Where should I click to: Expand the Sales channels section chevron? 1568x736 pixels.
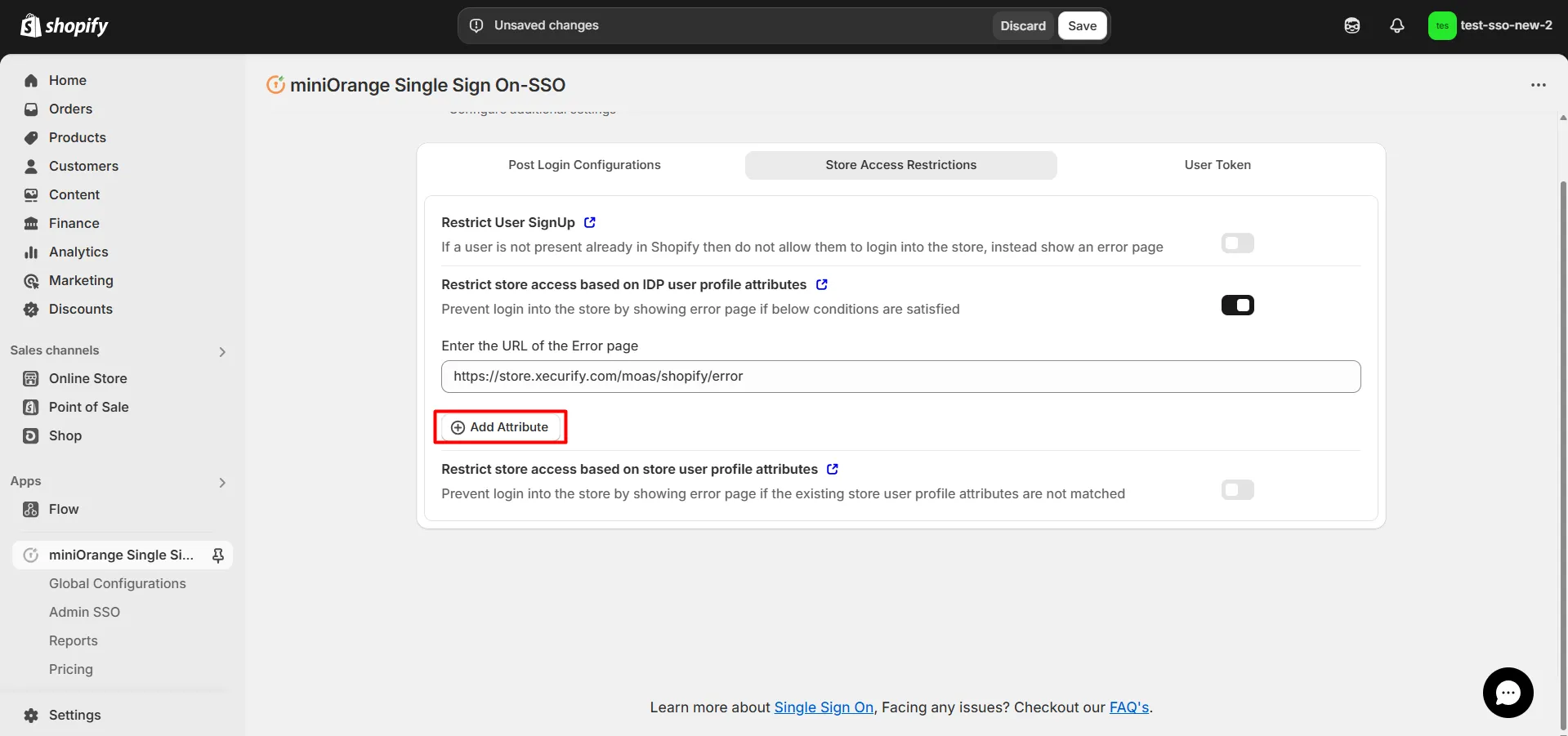coord(222,351)
